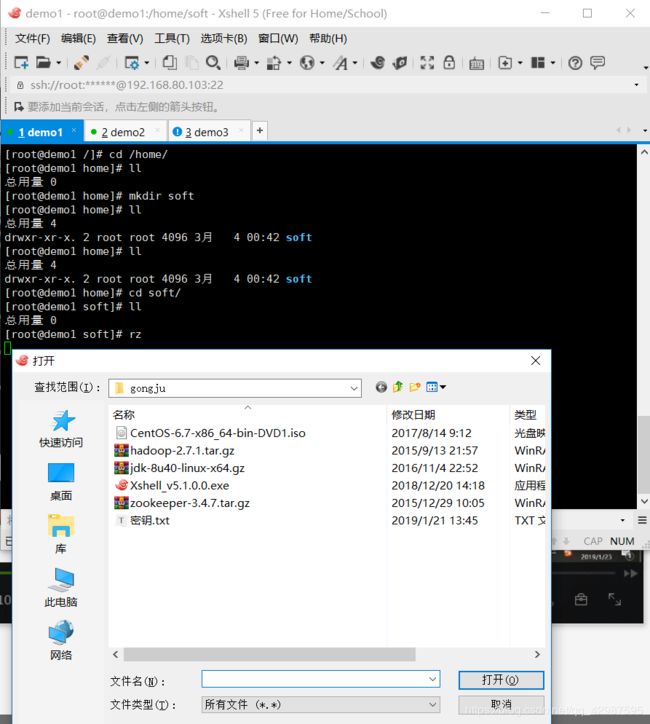
Task: Click the Xftp swirl icon
Action: (378, 62)
